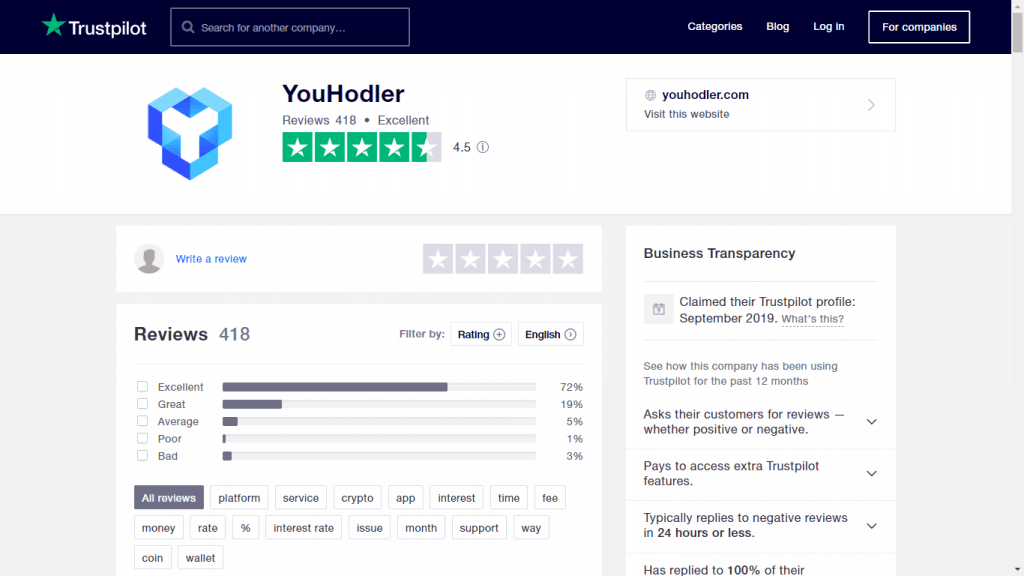This screenshot has width=1024, height=576.
Task: Click the search magnifier icon
Action: 188,27
